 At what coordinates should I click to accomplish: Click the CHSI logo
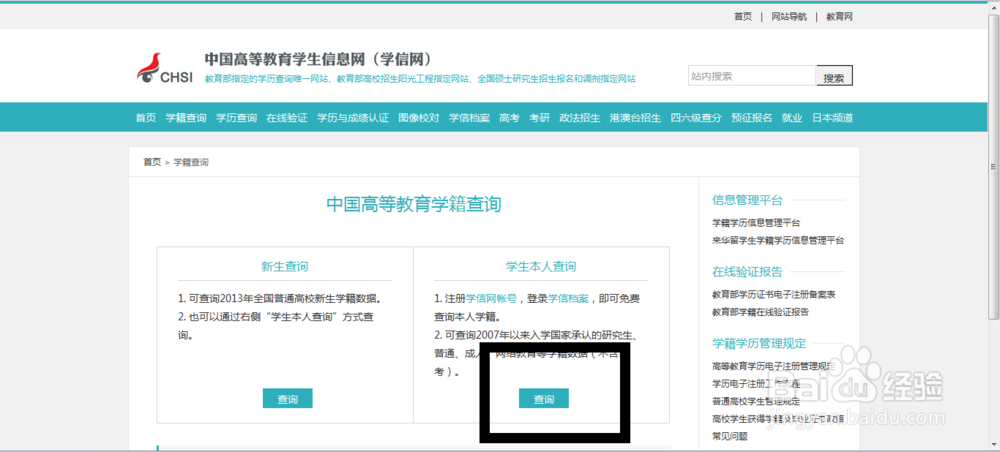coord(165,69)
